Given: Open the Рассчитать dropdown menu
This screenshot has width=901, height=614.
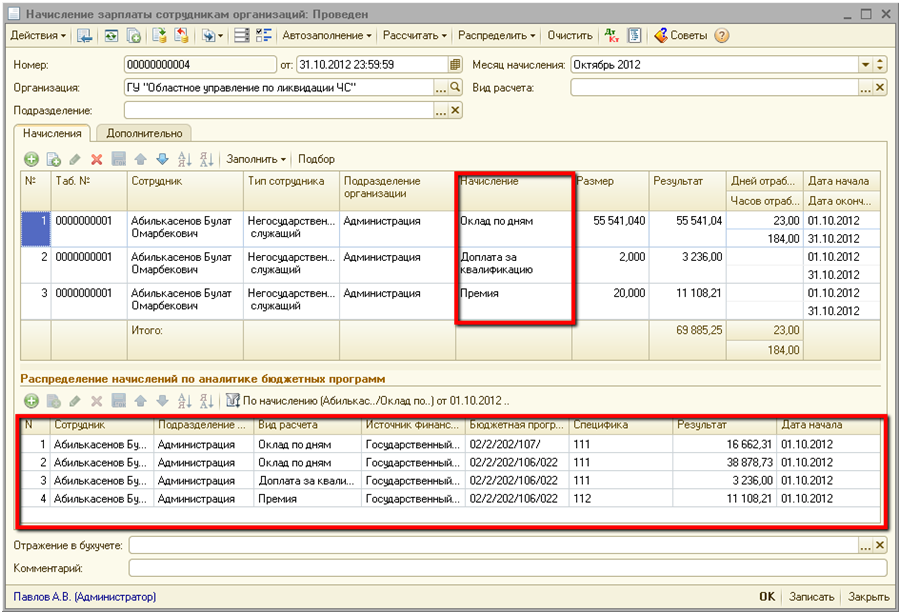Looking at the screenshot, I should [416, 35].
